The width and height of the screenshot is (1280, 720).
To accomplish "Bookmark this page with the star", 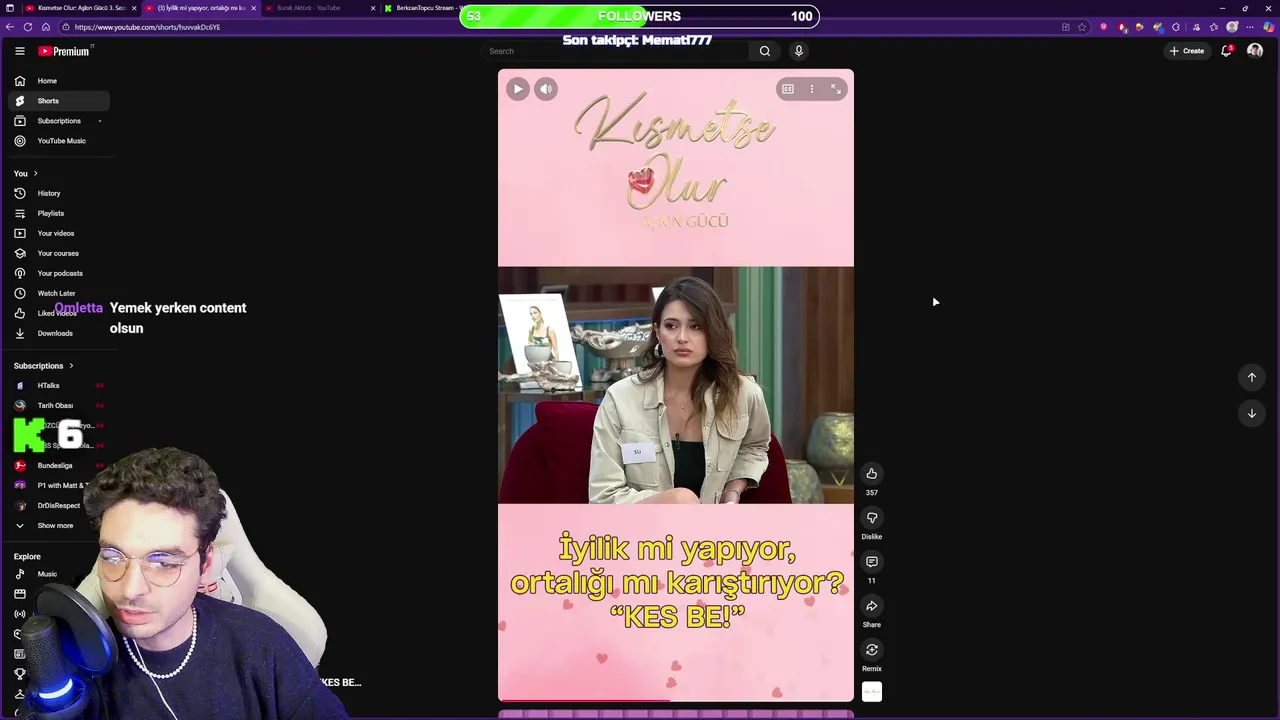I will tap(1082, 27).
